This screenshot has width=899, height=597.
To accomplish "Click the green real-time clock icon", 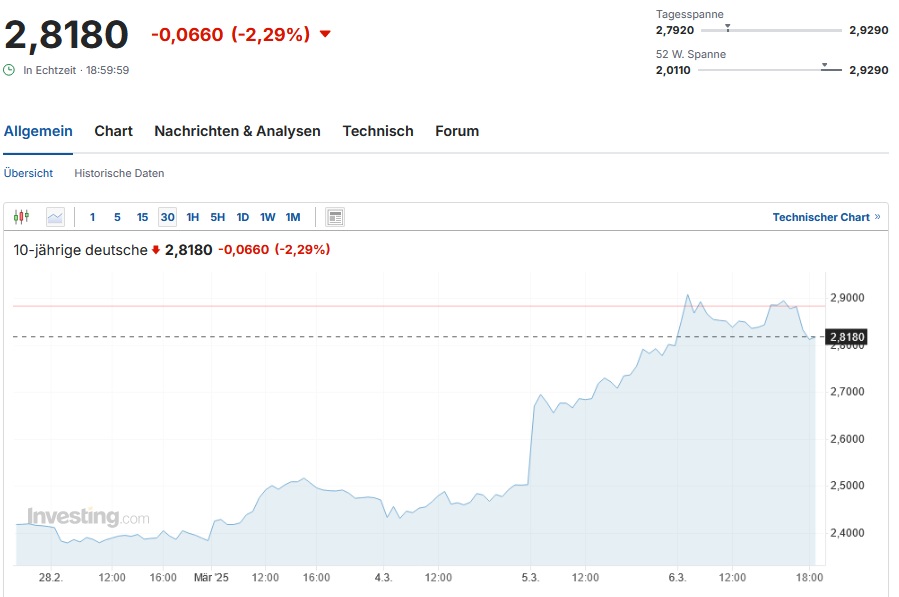I will 10,70.
